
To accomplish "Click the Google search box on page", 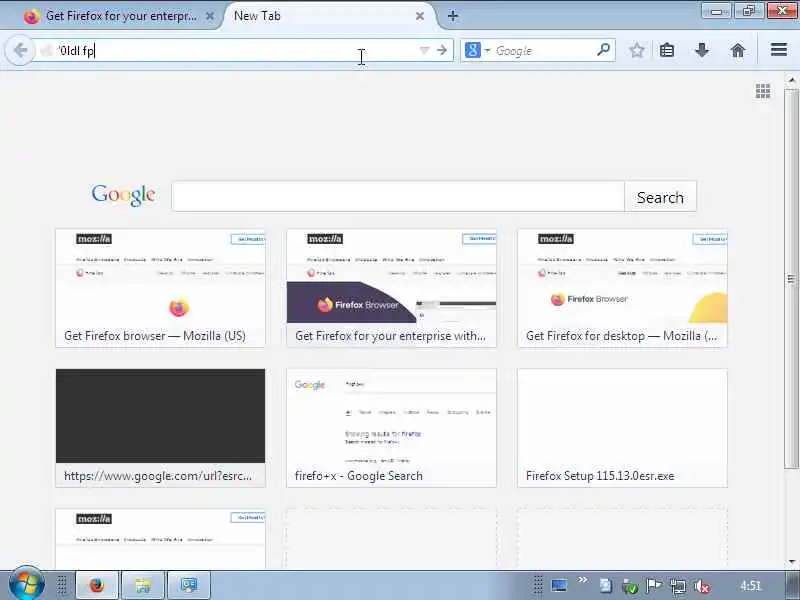I will 398,196.
